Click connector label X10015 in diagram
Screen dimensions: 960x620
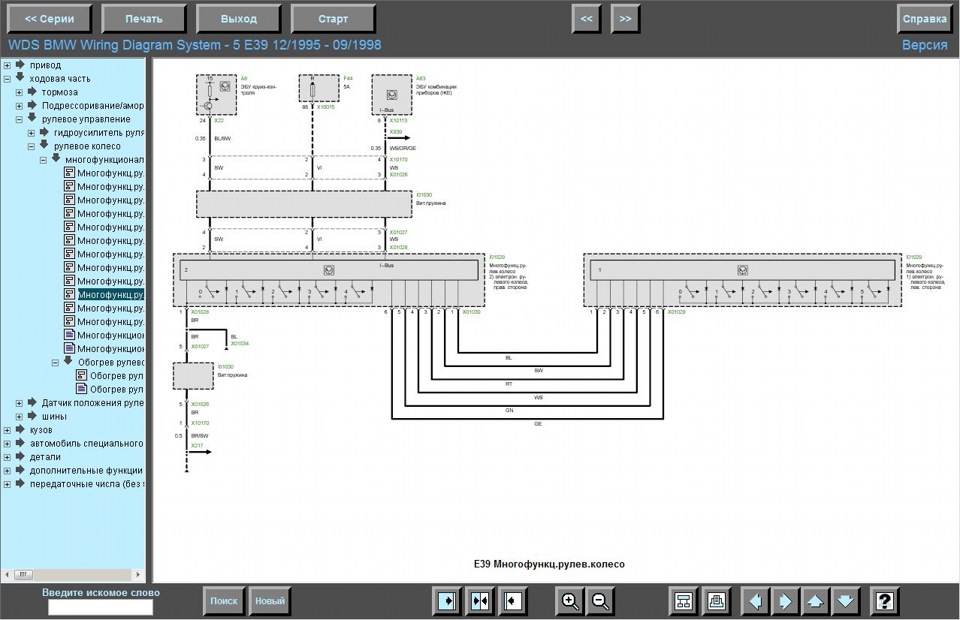[326, 107]
